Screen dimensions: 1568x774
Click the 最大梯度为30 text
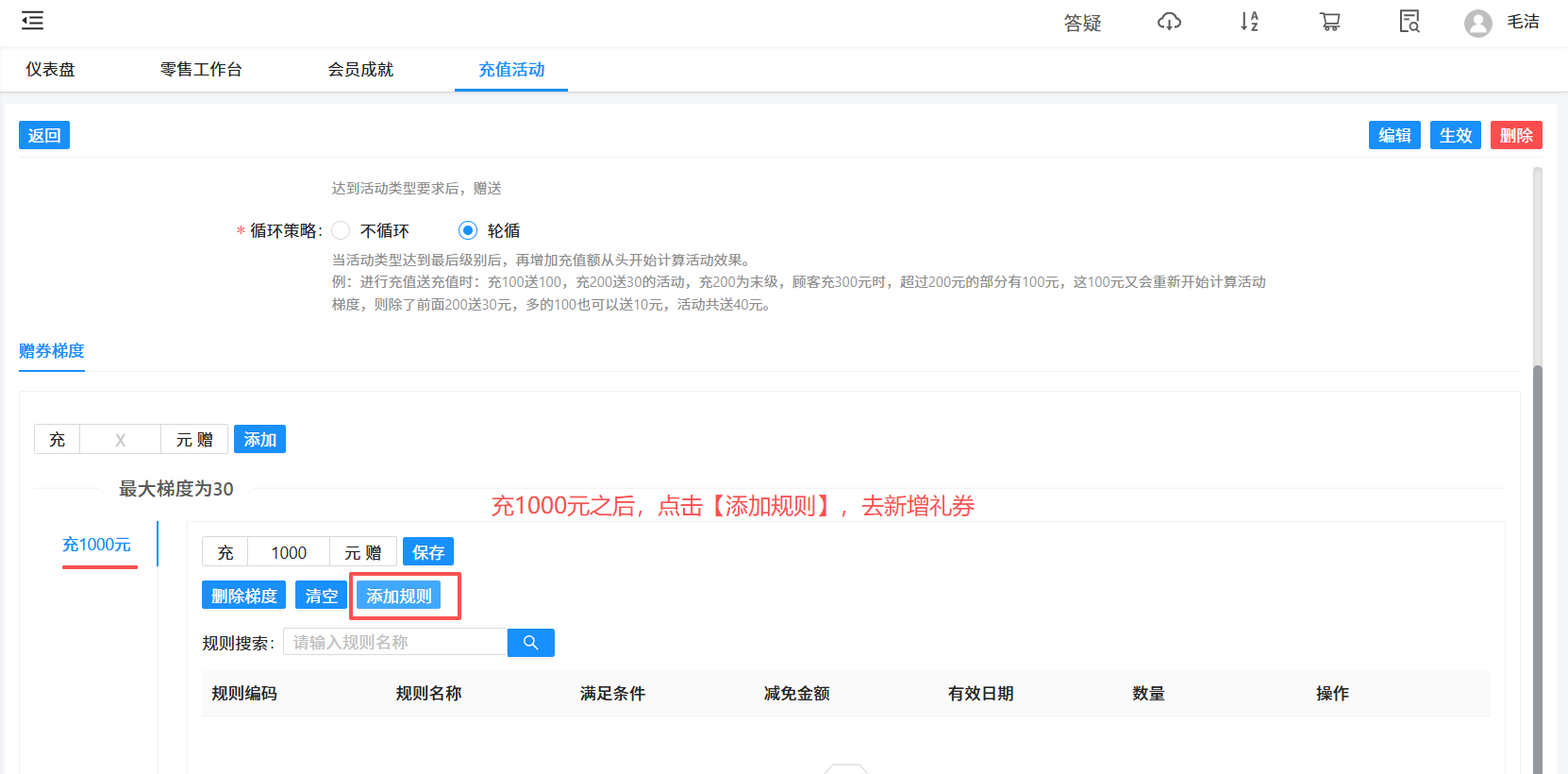176,489
